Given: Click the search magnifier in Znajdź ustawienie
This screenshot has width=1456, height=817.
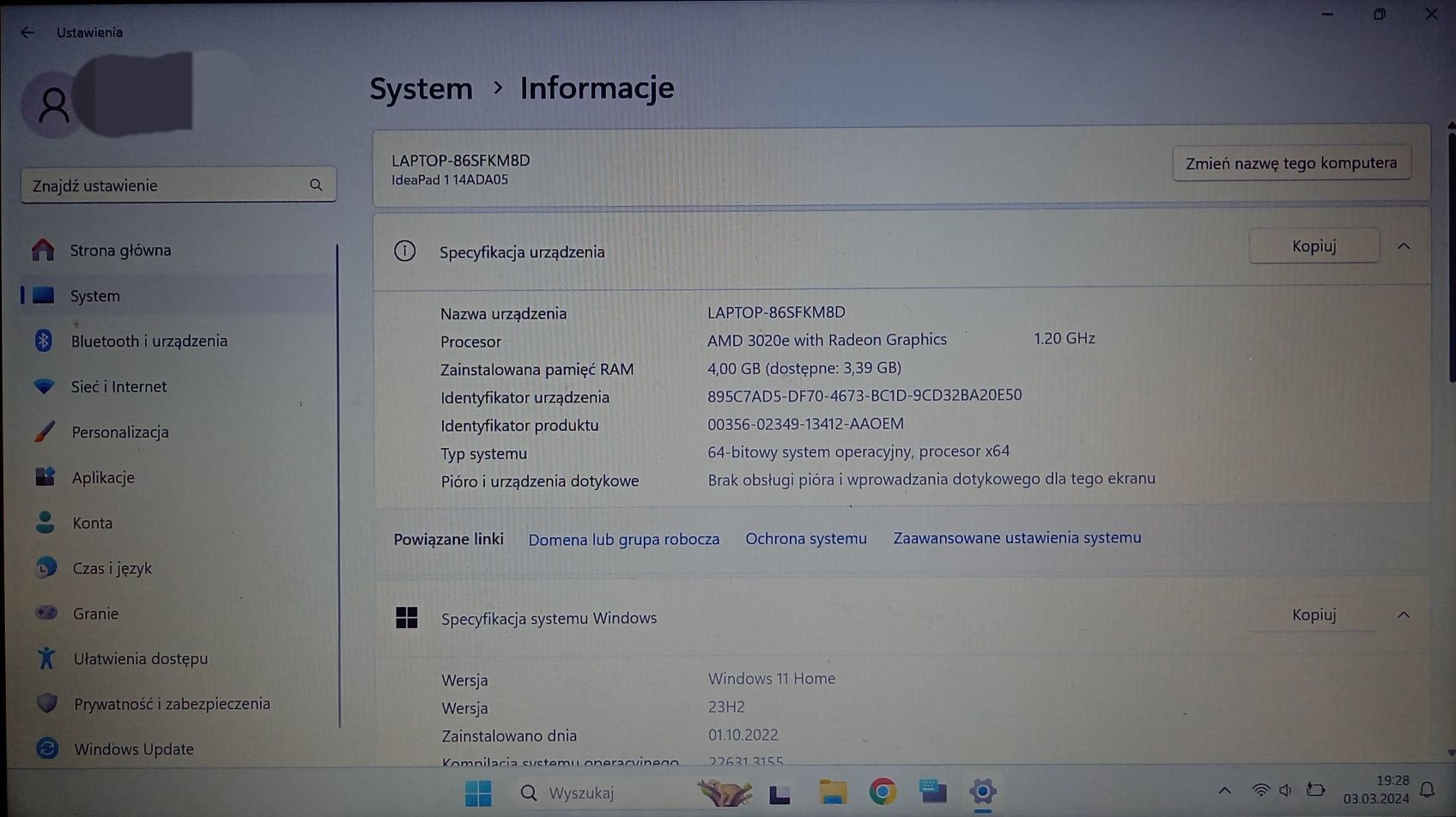Looking at the screenshot, I should pos(316,185).
